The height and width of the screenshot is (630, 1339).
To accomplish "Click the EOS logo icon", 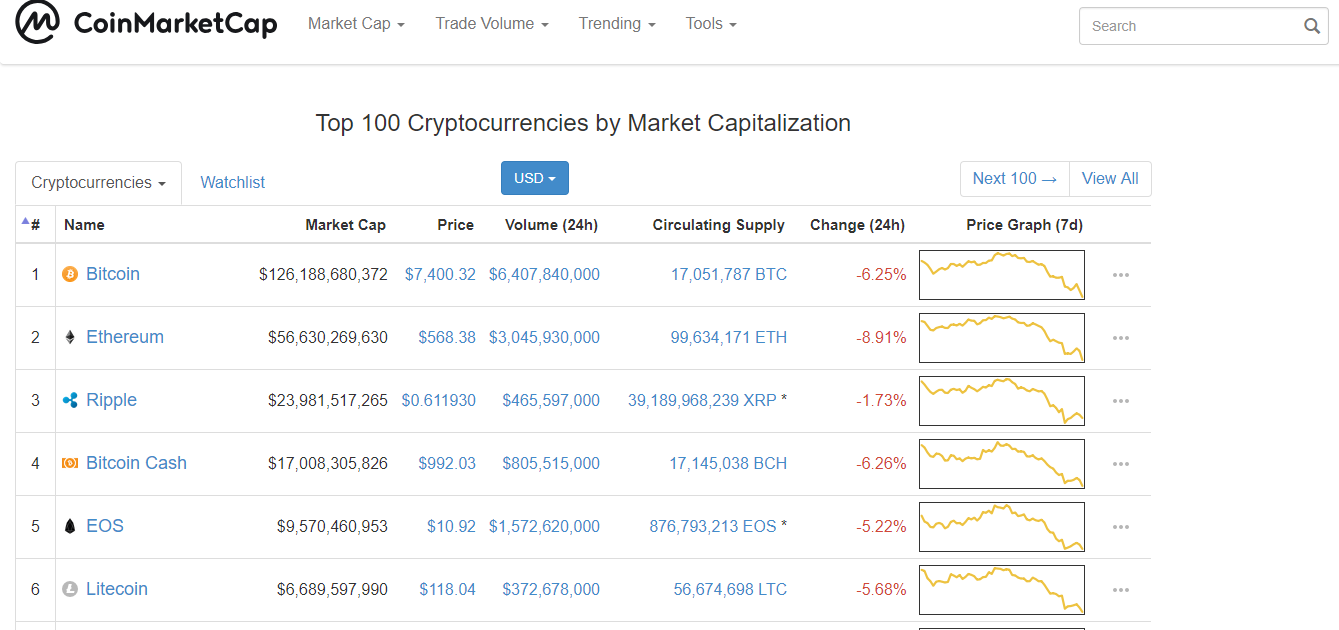I will pos(70,526).
